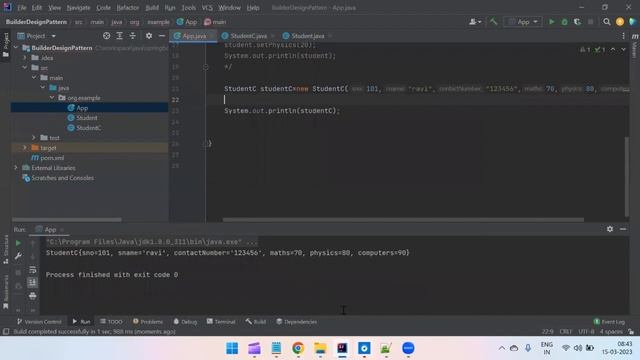640x360 pixels.
Task: Open the Navigate menu
Action: click(78, 8)
